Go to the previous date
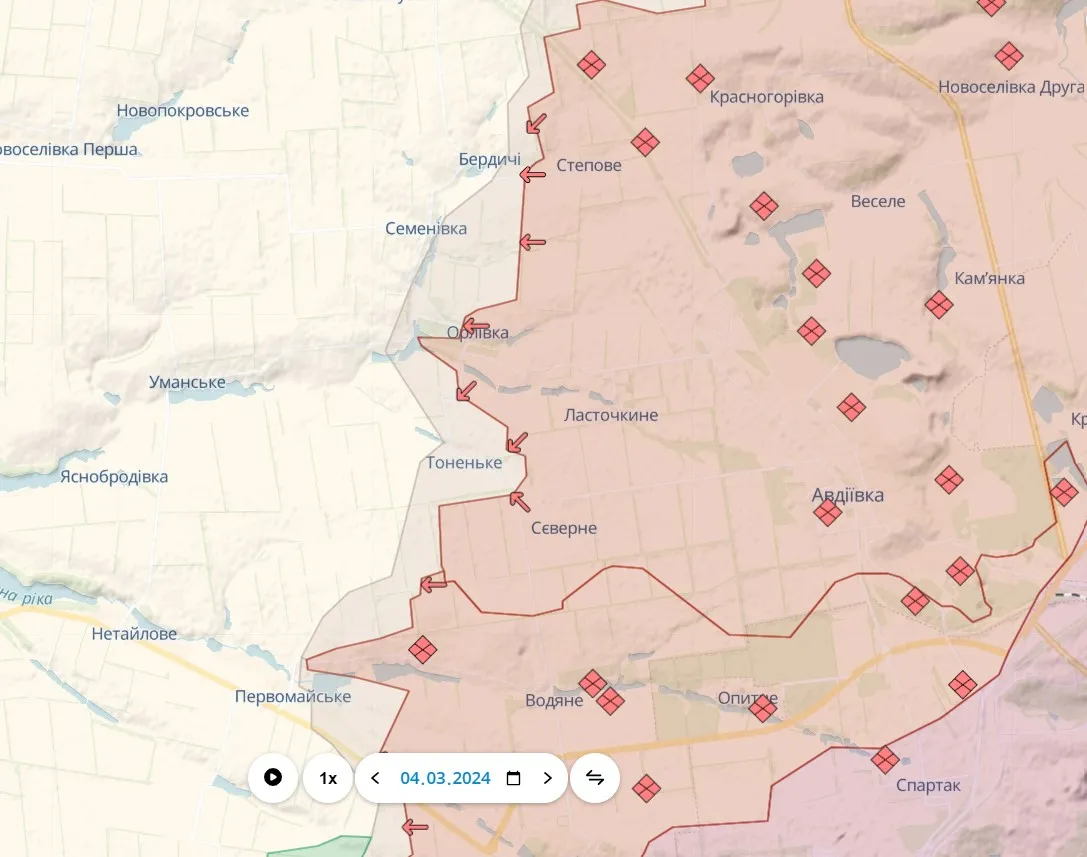This screenshot has width=1087, height=857. 375,778
